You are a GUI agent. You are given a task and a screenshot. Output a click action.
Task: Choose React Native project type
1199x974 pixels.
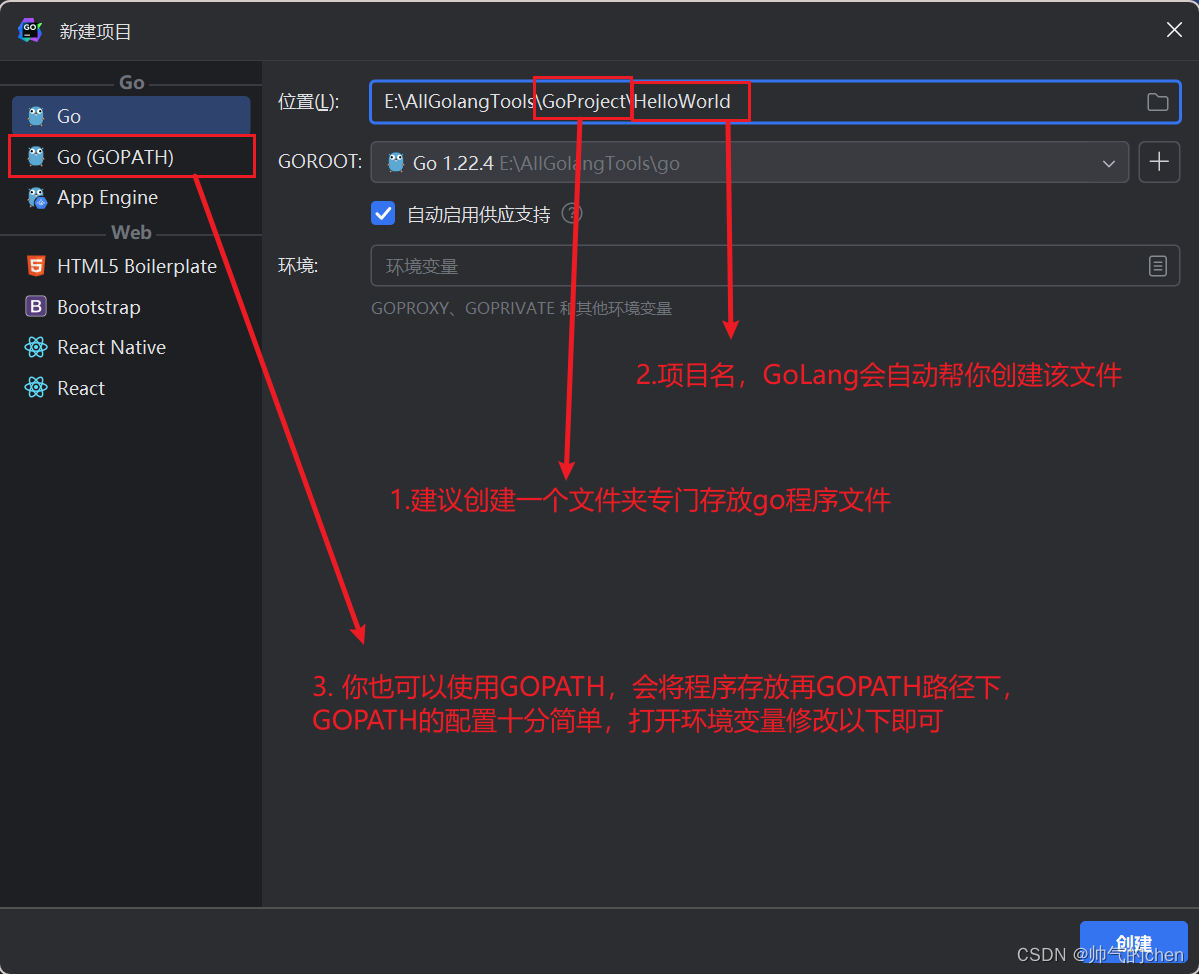coord(131,347)
